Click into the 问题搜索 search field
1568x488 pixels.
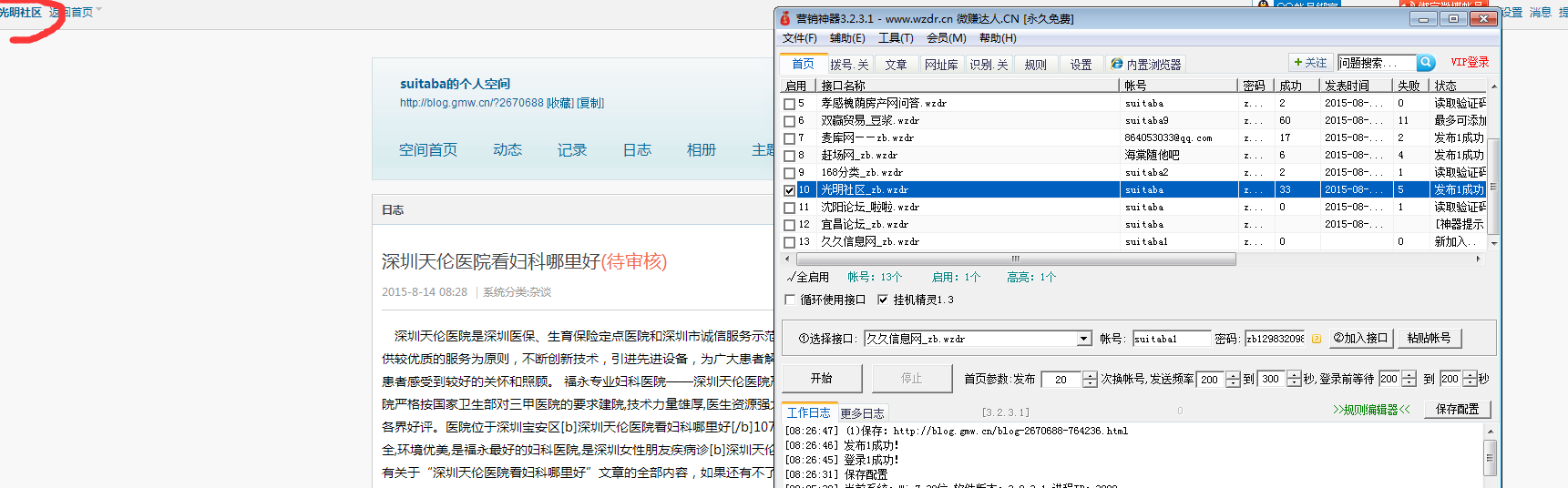tap(1376, 63)
